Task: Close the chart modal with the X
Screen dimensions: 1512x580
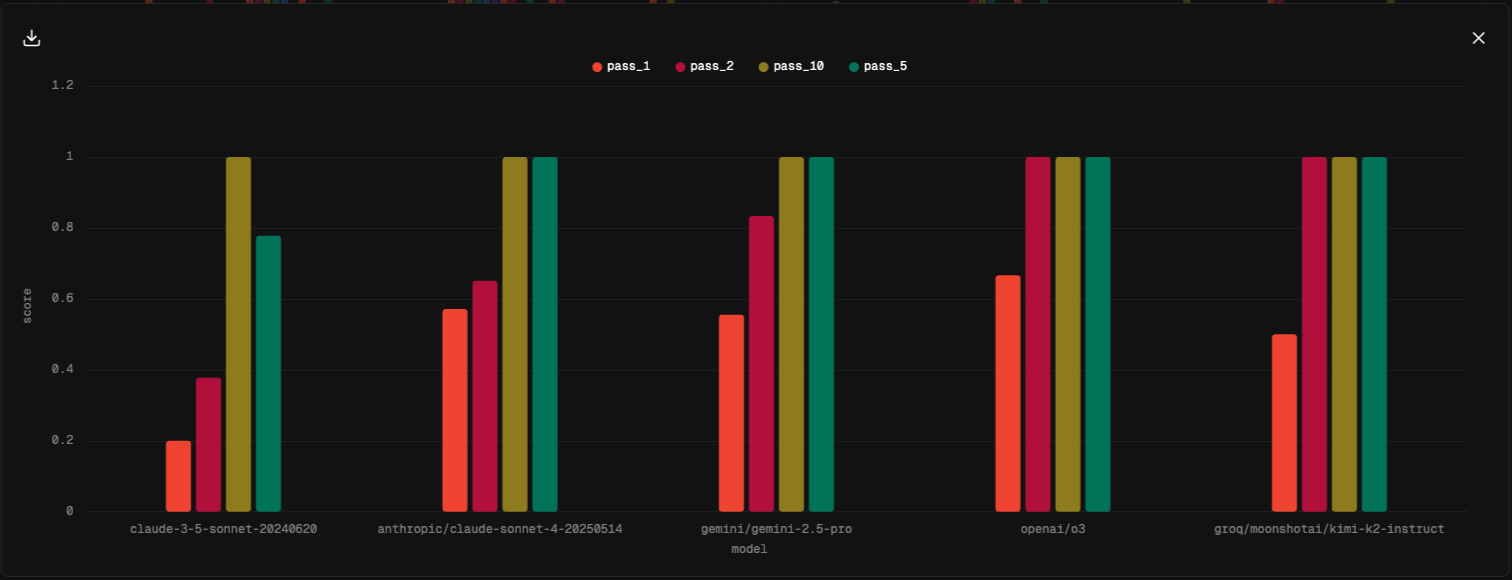Action: point(1478,38)
